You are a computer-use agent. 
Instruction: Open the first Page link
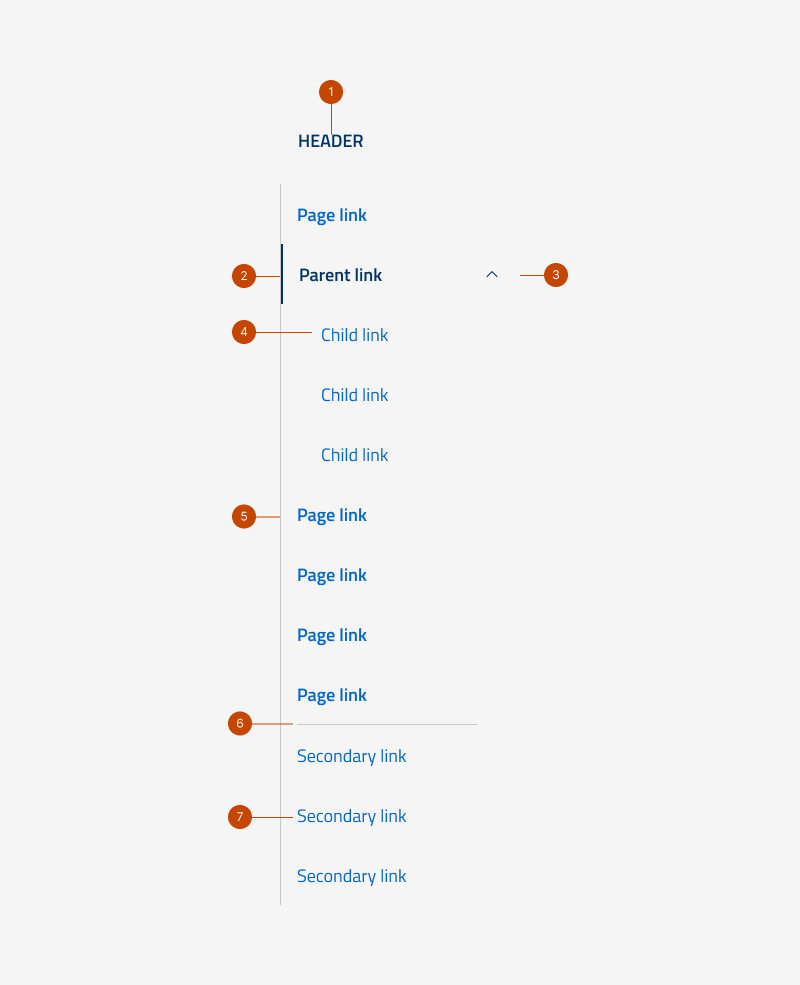point(332,215)
